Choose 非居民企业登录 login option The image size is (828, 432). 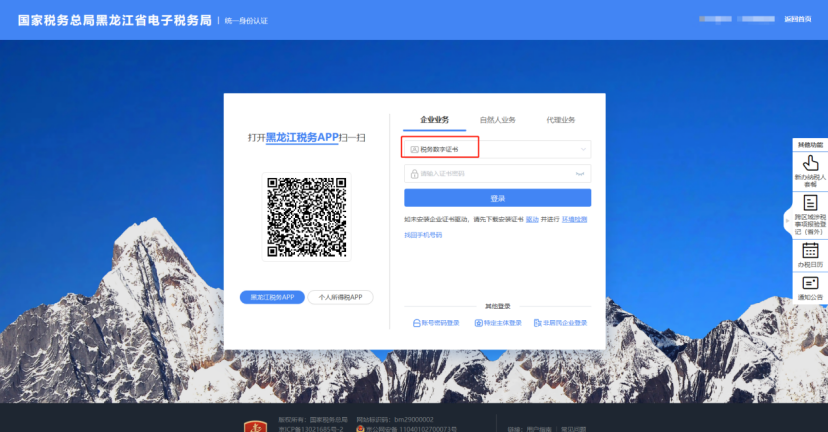pyautogui.click(x=560, y=323)
